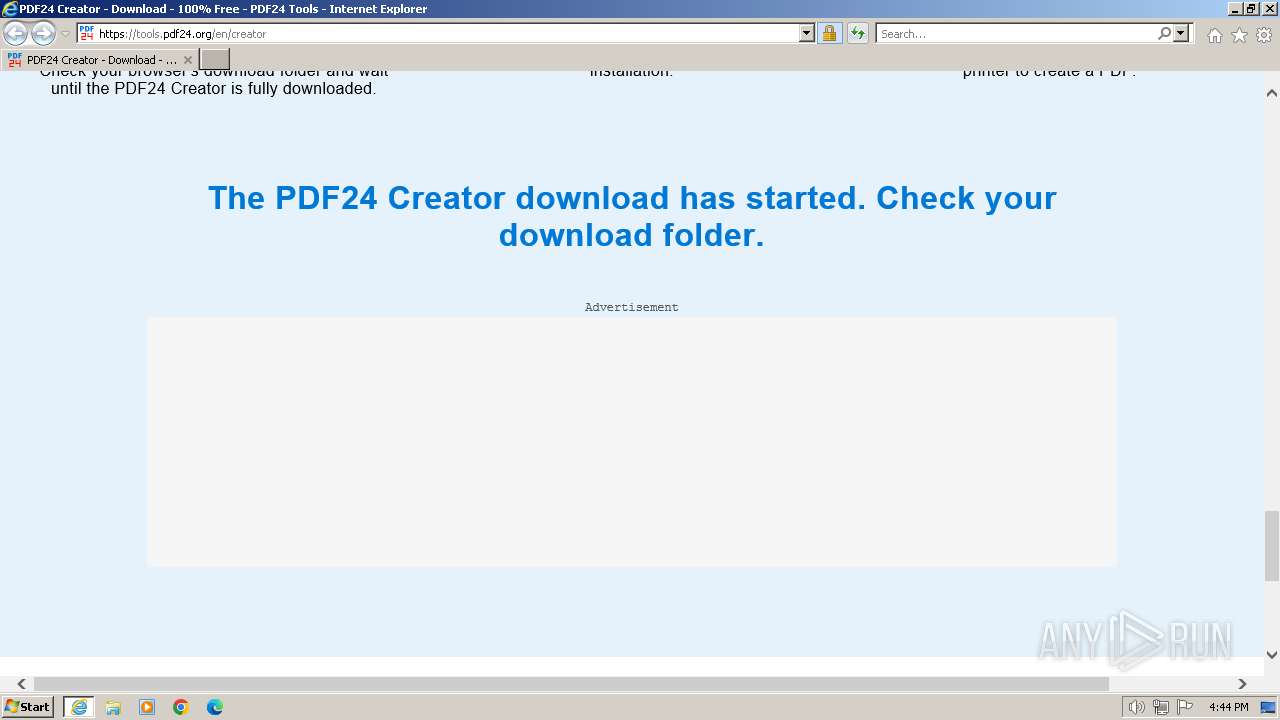
Task: Click the browser Forward arrow button
Action: pyautogui.click(x=43, y=34)
